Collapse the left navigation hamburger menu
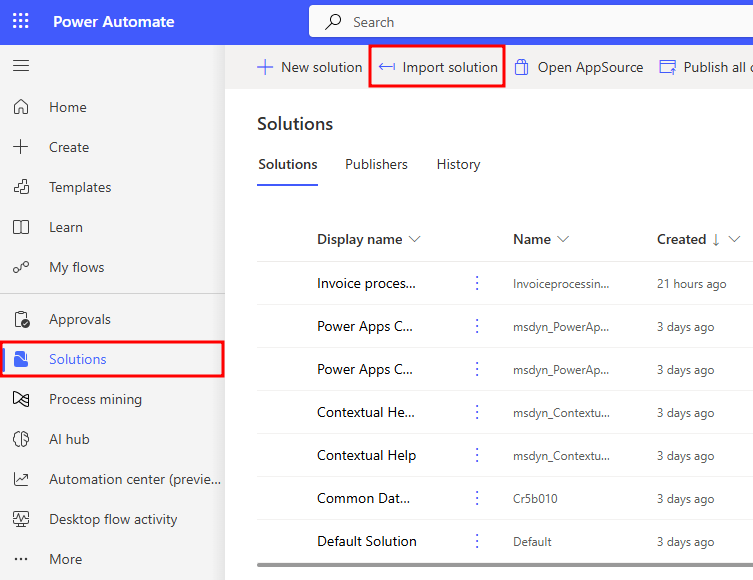753x580 pixels. [x=21, y=65]
